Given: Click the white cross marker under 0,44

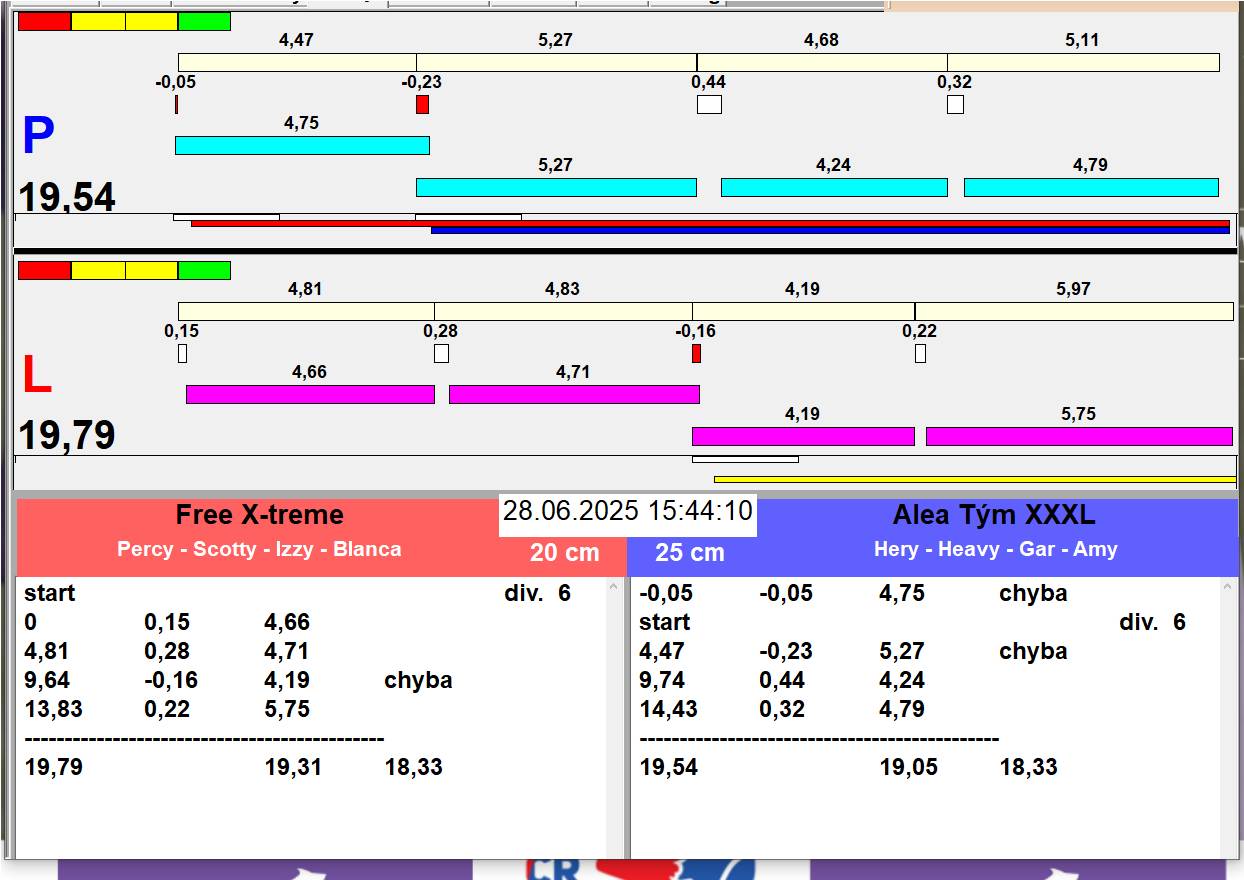Looking at the screenshot, I should (x=709, y=104).
